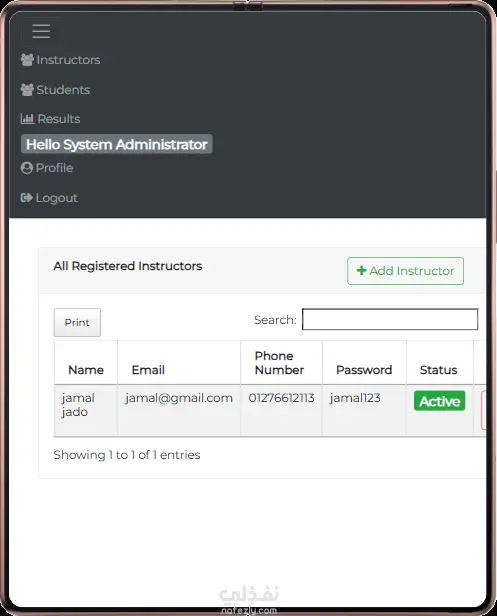Click the Print button
The image size is (497, 616).
[x=77, y=323]
